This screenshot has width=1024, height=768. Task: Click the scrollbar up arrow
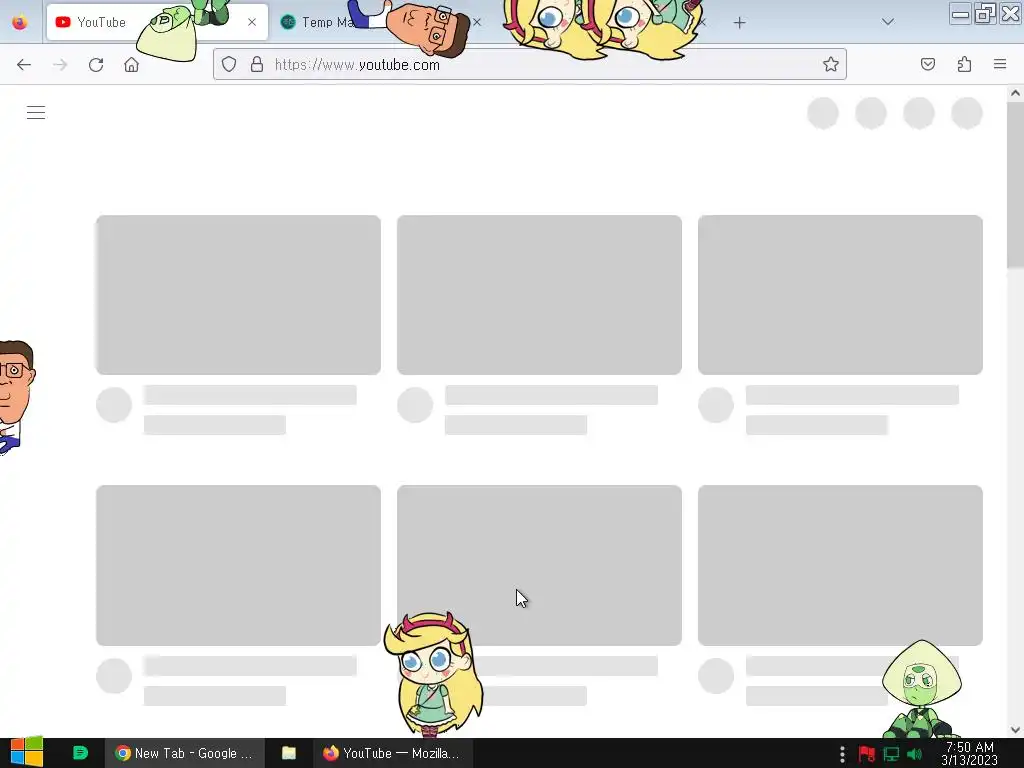1015,93
